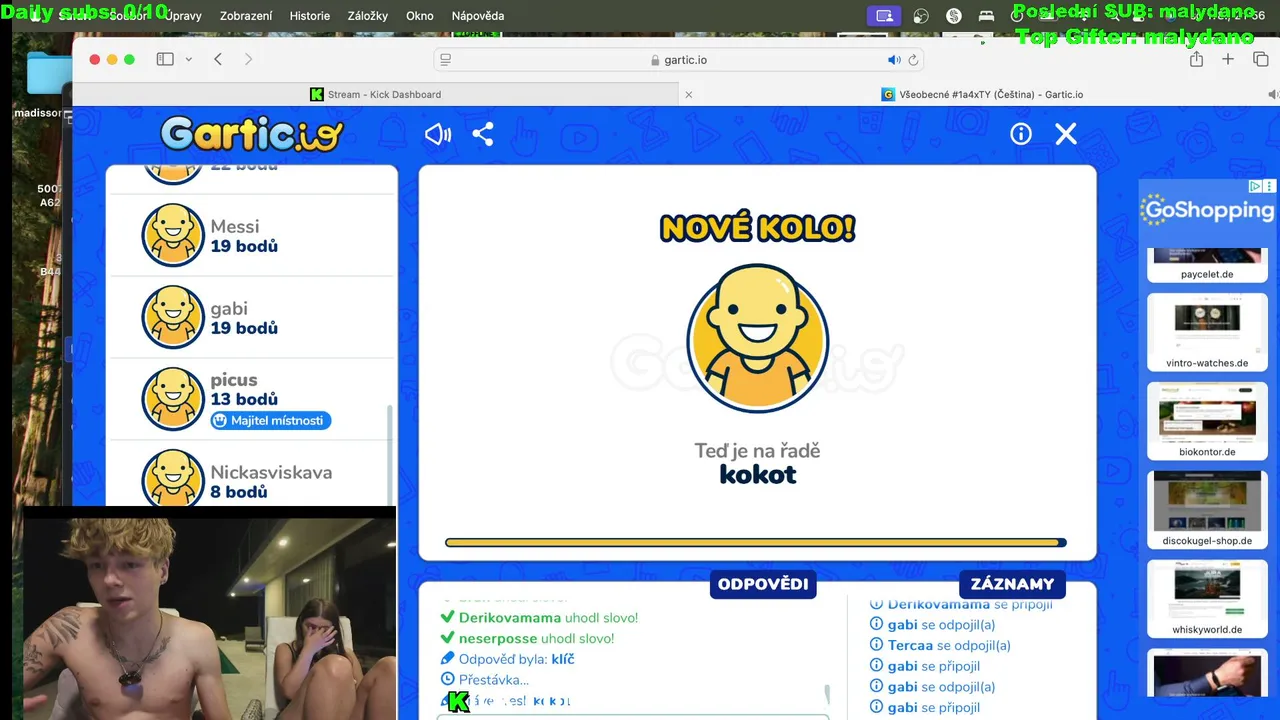Go back in Safari history
The height and width of the screenshot is (720, 1280).
(218, 59)
